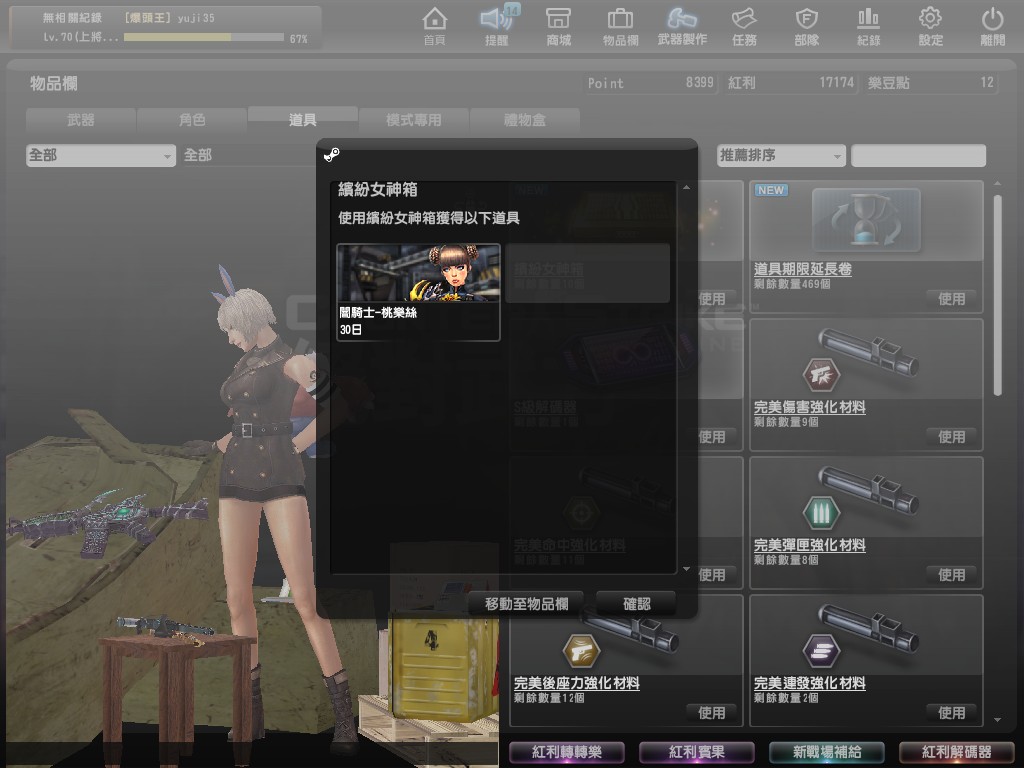Screen dimensions: 1024x768
Task: Click the Steam logo in dialog header
Action: pyautogui.click(x=332, y=155)
